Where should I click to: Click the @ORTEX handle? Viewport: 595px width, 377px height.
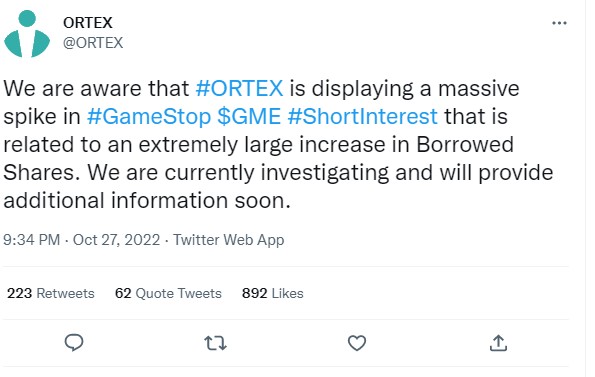[x=93, y=43]
